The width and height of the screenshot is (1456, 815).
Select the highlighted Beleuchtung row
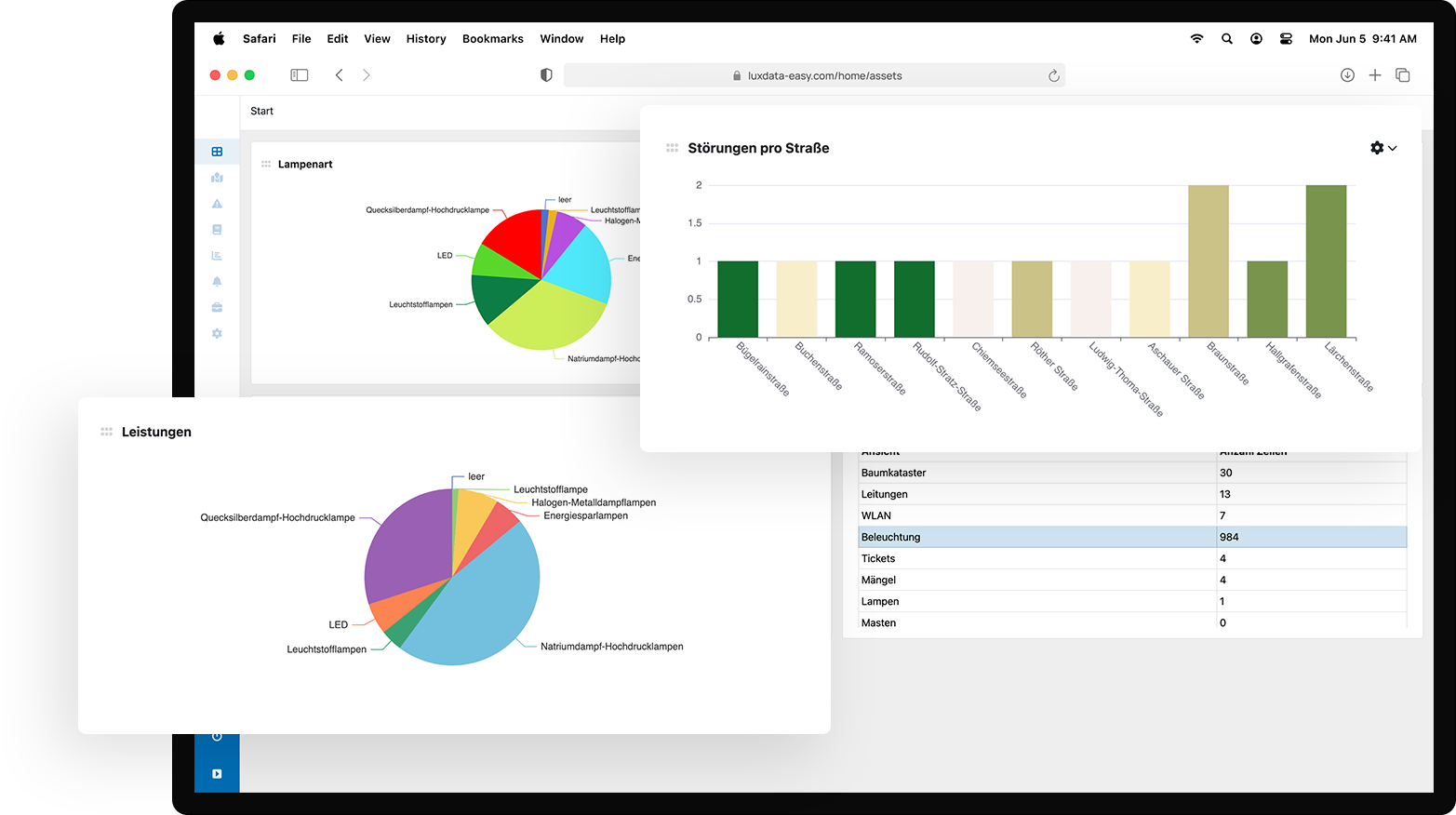pyautogui.click(x=1132, y=537)
